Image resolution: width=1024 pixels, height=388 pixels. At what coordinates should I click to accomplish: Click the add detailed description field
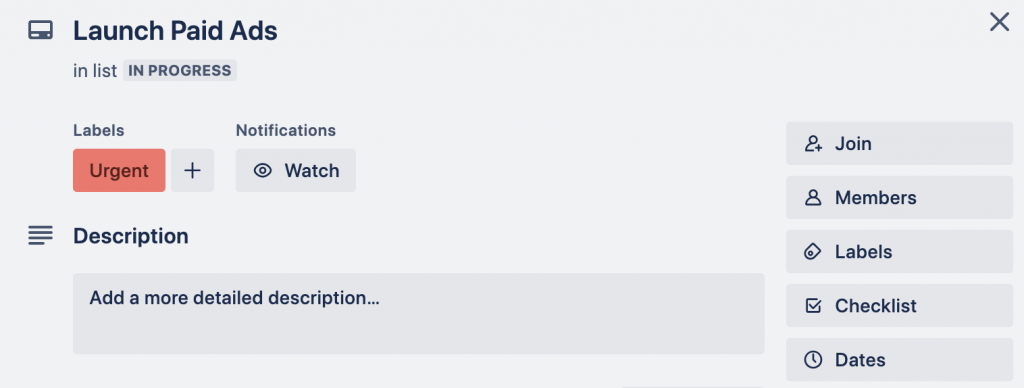pyautogui.click(x=419, y=314)
